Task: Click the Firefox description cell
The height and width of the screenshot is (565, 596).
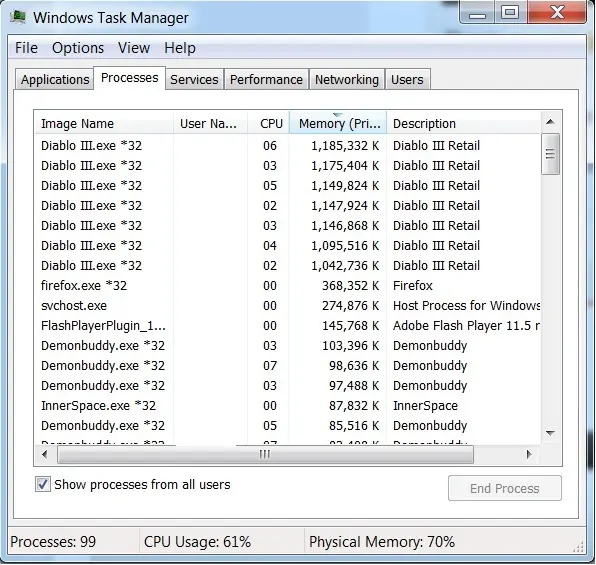Action: 413,286
